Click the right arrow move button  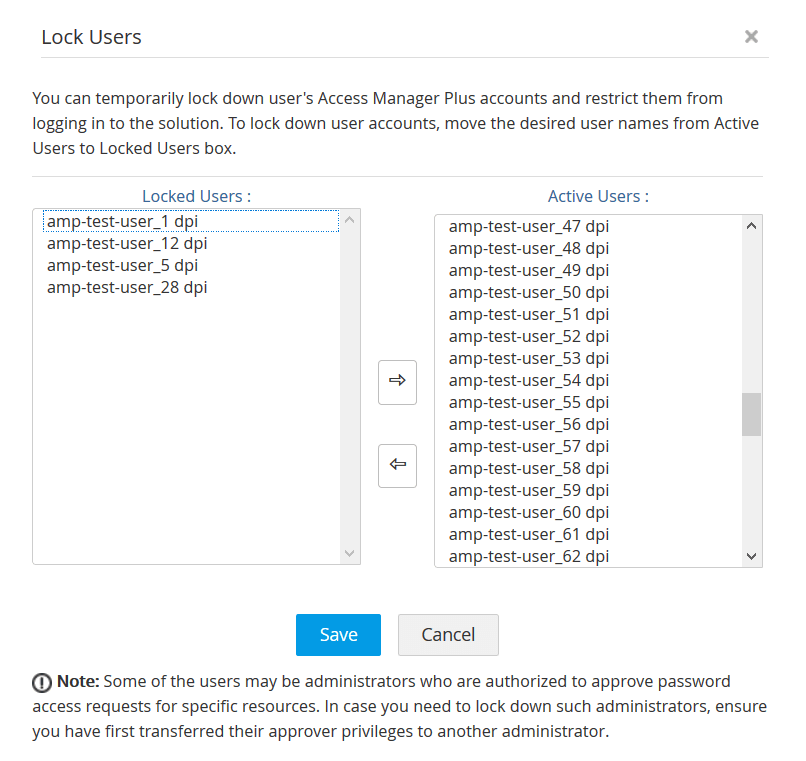coord(397,381)
